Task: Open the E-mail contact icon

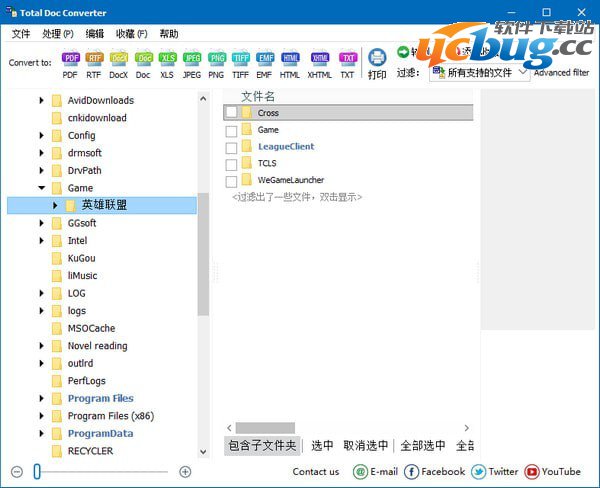Action: point(360,472)
